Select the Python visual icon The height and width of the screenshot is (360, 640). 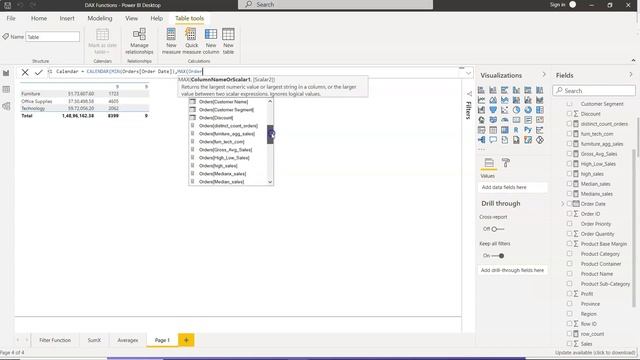528,130
